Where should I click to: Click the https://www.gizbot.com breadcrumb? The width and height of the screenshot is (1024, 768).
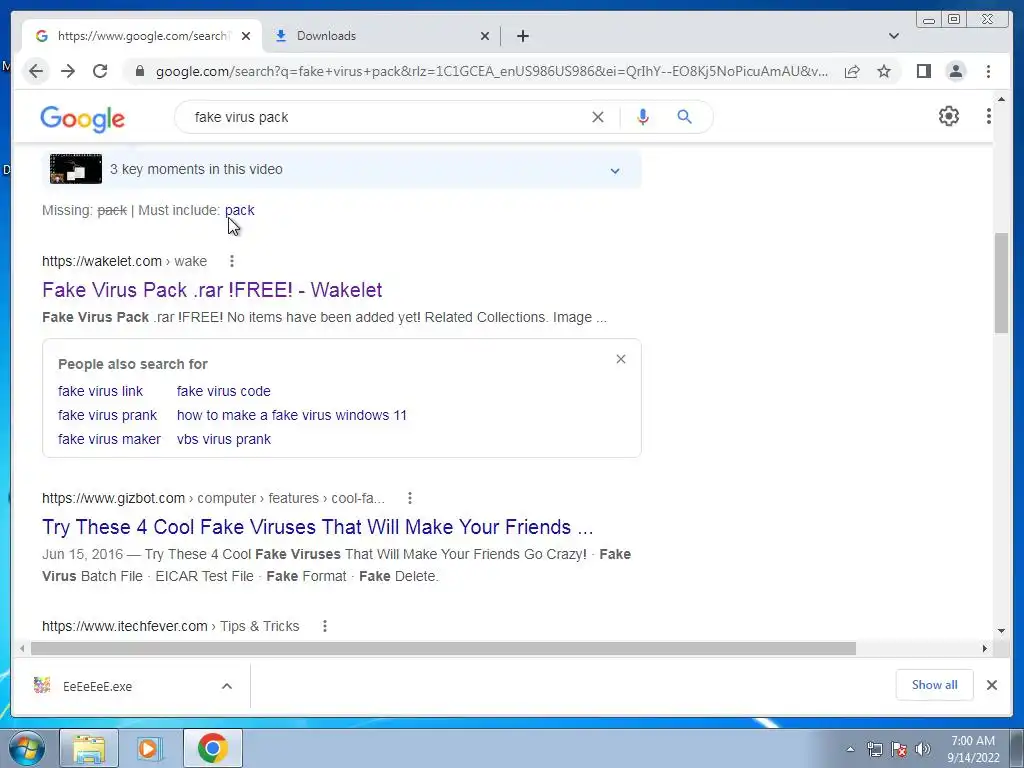pos(114,498)
